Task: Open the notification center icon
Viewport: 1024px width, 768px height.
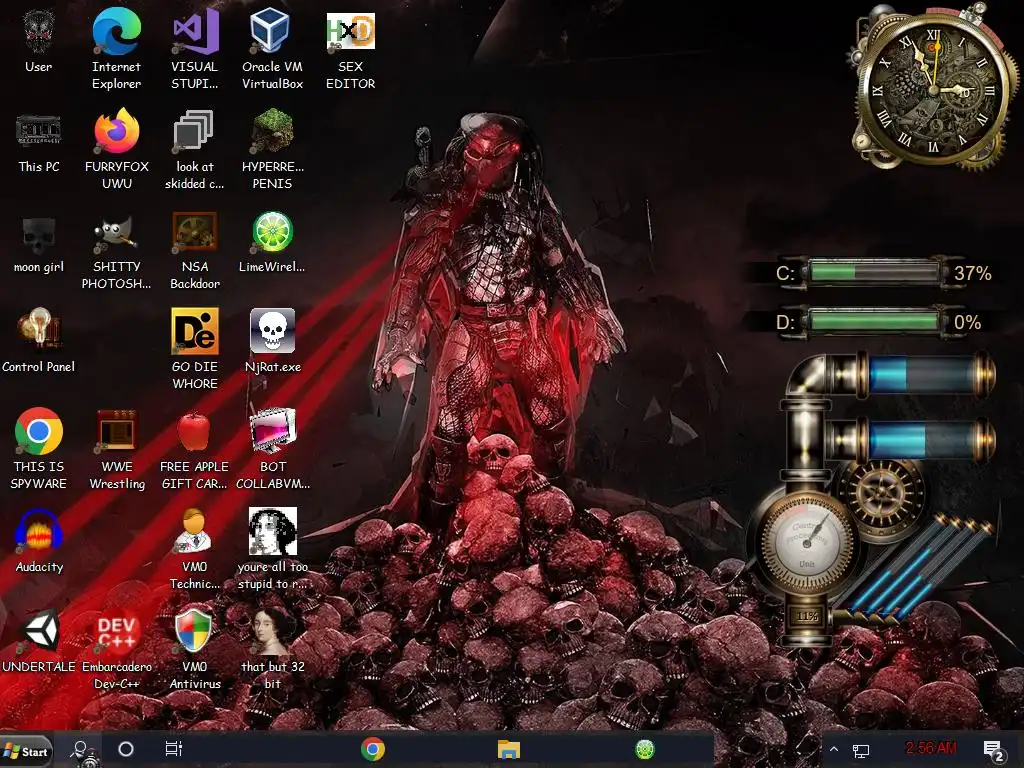Action: pyautogui.click(x=993, y=750)
